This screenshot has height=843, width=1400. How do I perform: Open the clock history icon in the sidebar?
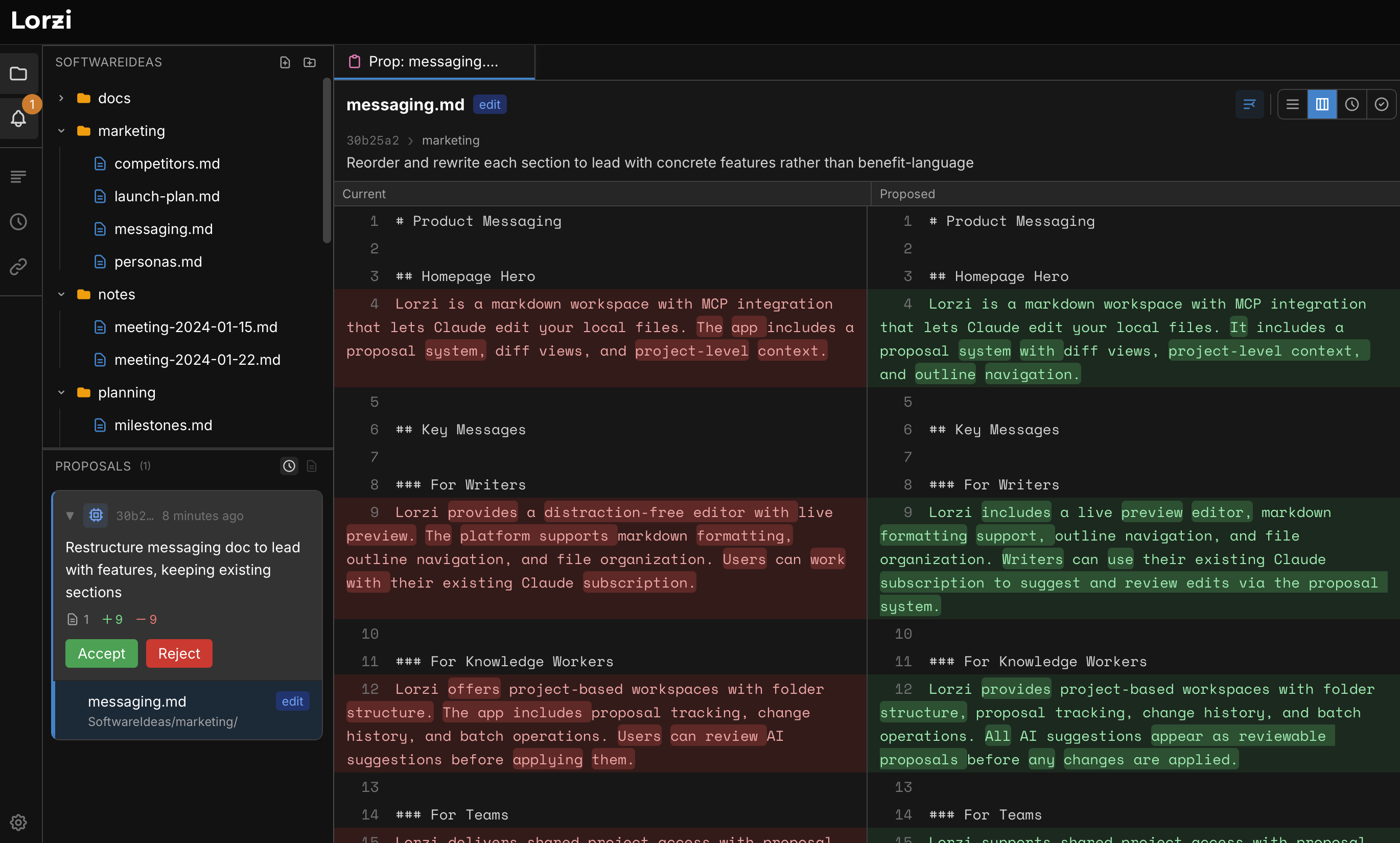click(19, 222)
